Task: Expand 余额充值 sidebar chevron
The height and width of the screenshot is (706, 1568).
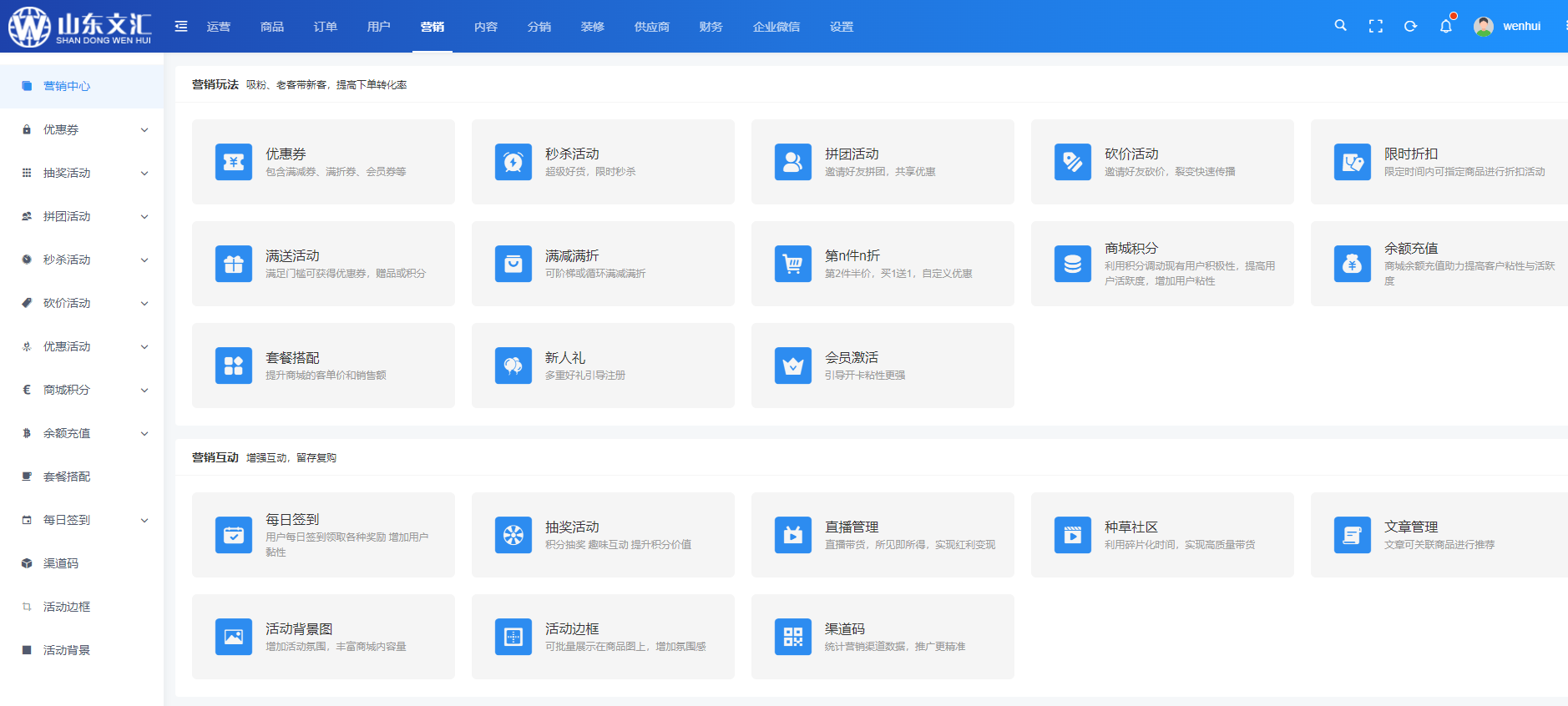Action: point(144,433)
